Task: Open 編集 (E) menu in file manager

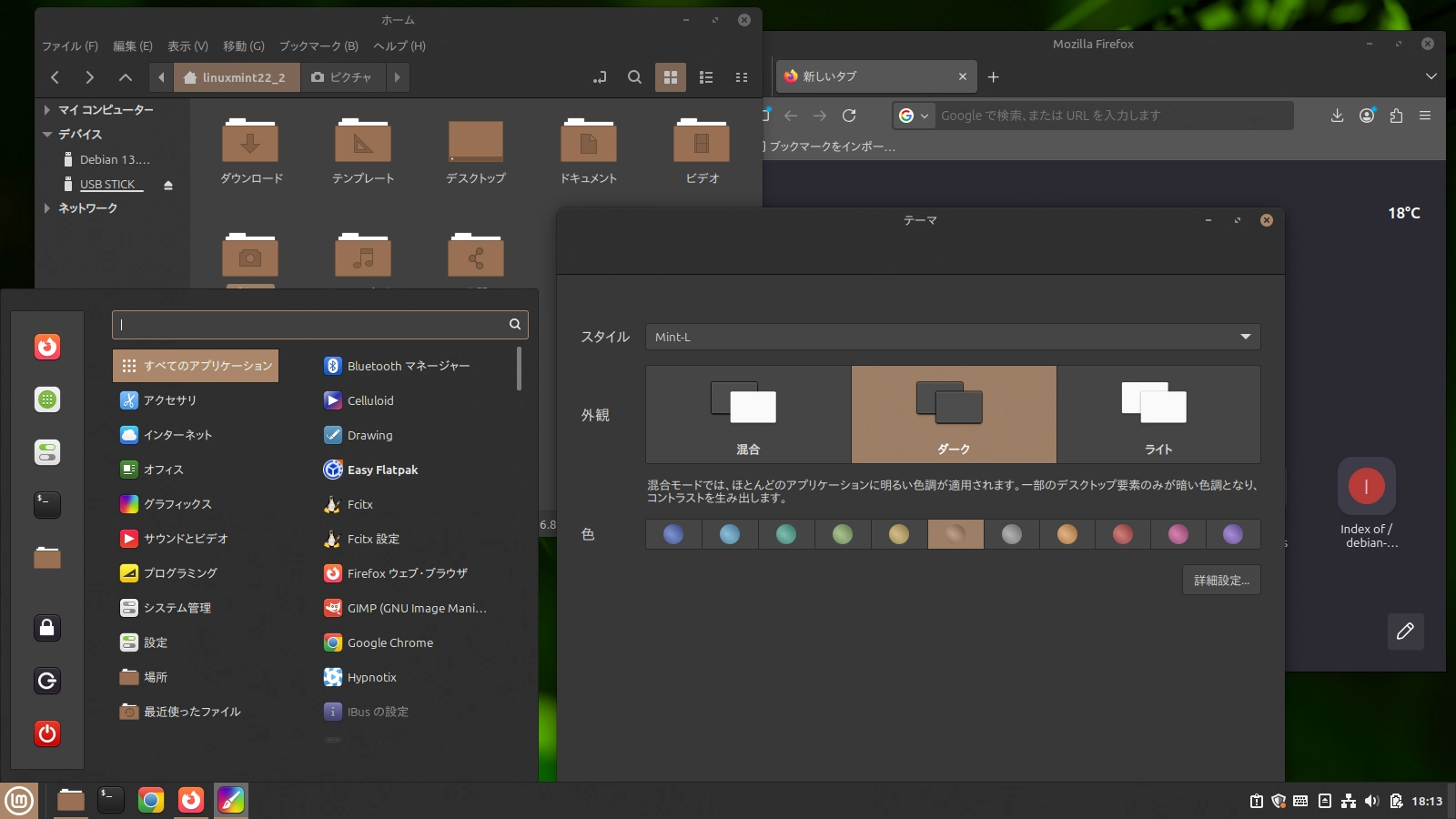Action: pyautogui.click(x=133, y=45)
